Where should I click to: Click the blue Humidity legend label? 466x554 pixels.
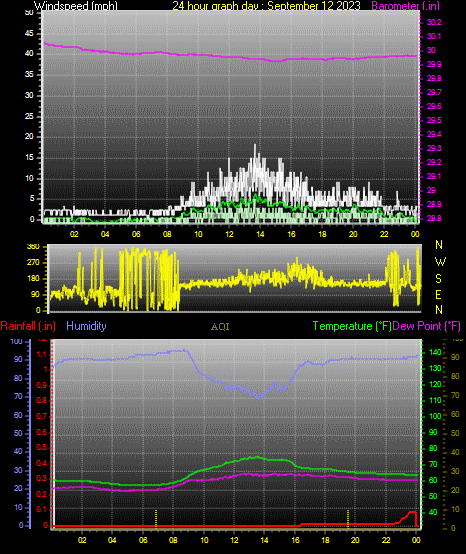86,326
